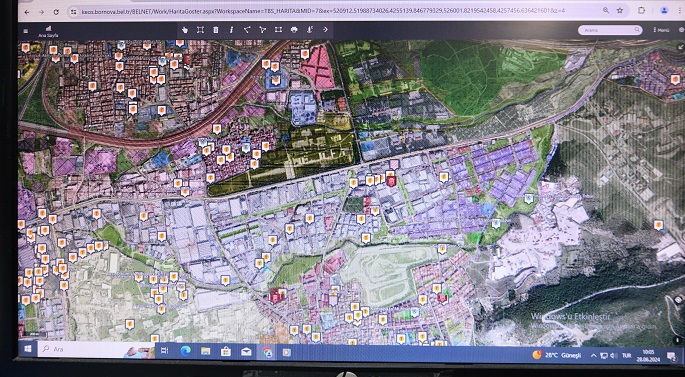This screenshot has height=377, width=685.
Task: Open the settings gear beside Menü
Action: (682, 30)
